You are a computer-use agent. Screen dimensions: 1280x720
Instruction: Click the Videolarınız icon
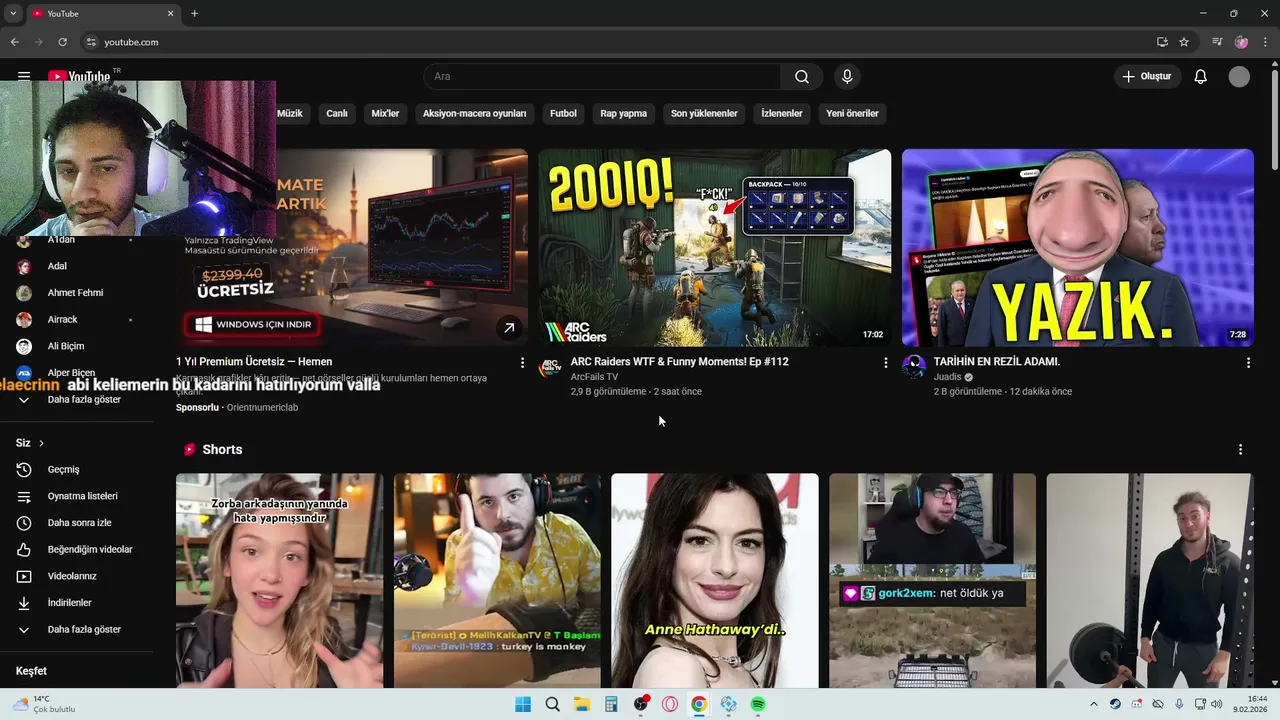[x=24, y=576]
